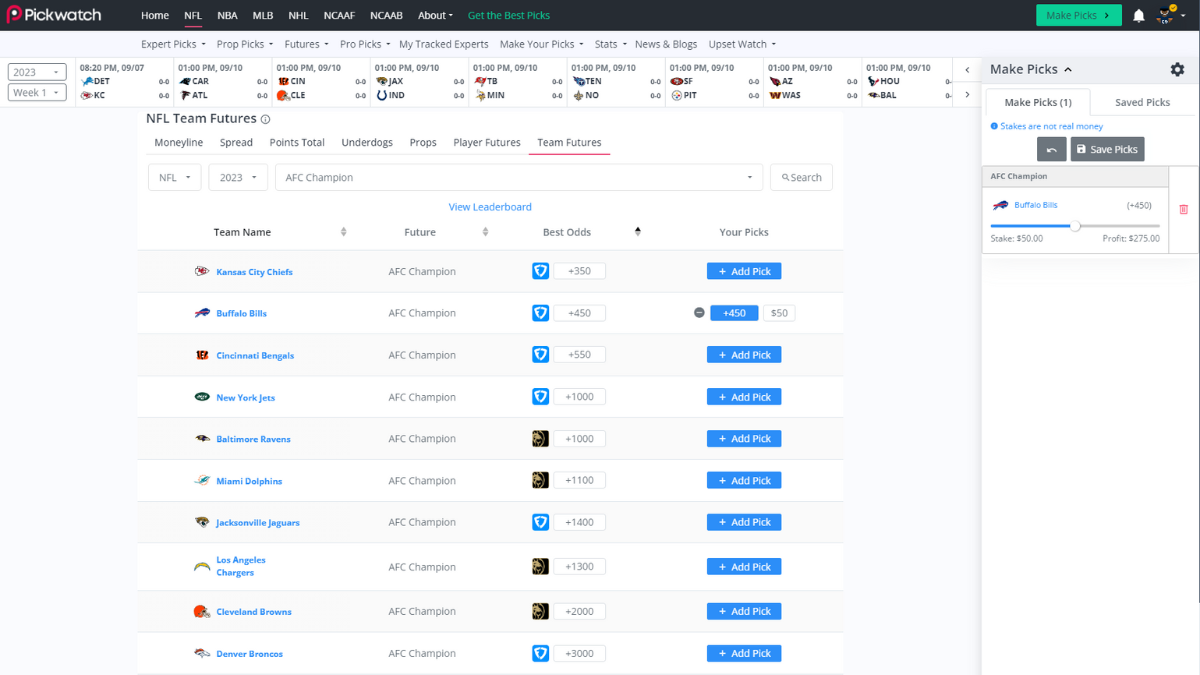The image size is (1200, 675).
Task: Open News & Blogs page
Action: pos(666,44)
